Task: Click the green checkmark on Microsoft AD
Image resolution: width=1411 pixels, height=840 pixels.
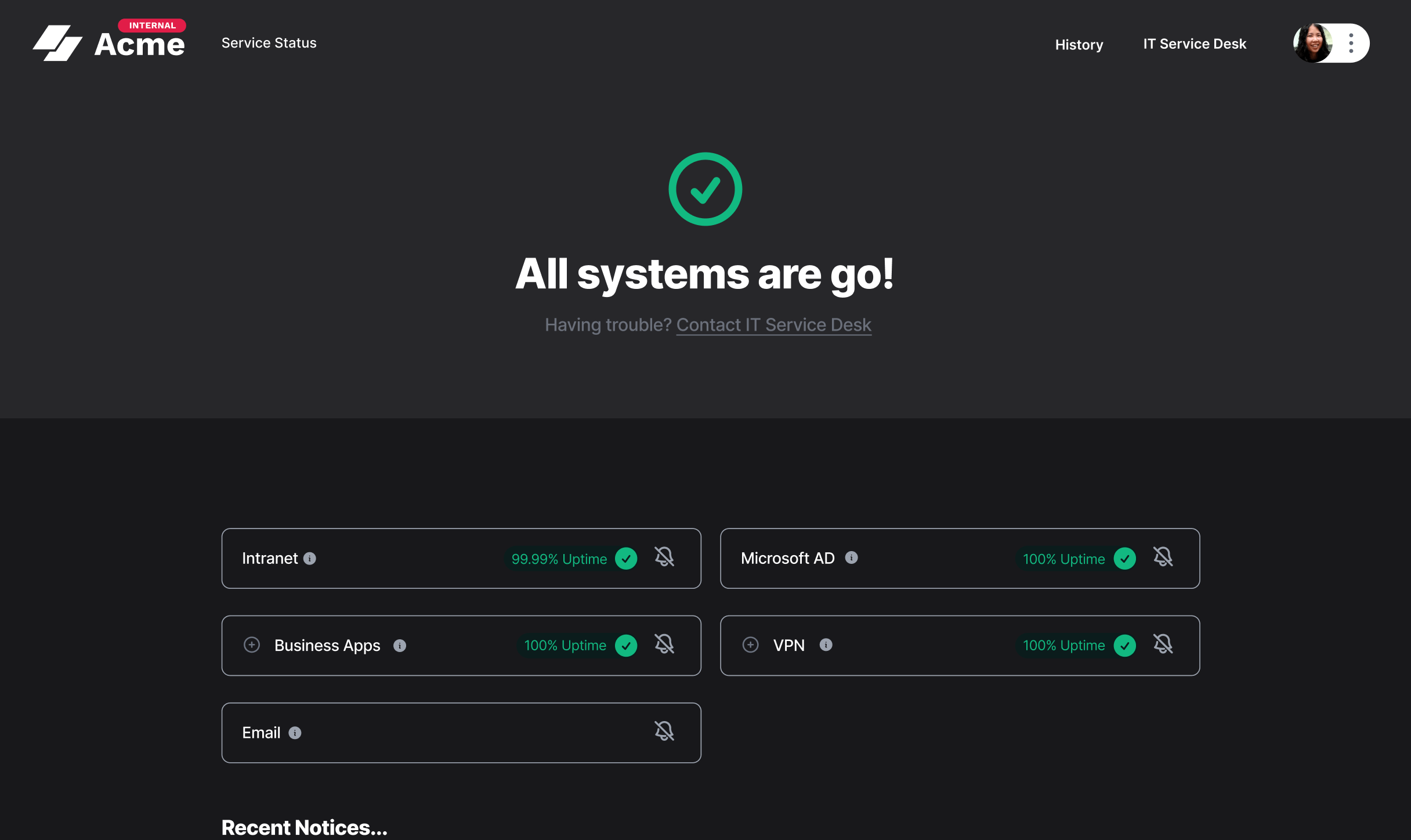Action: click(x=1125, y=559)
